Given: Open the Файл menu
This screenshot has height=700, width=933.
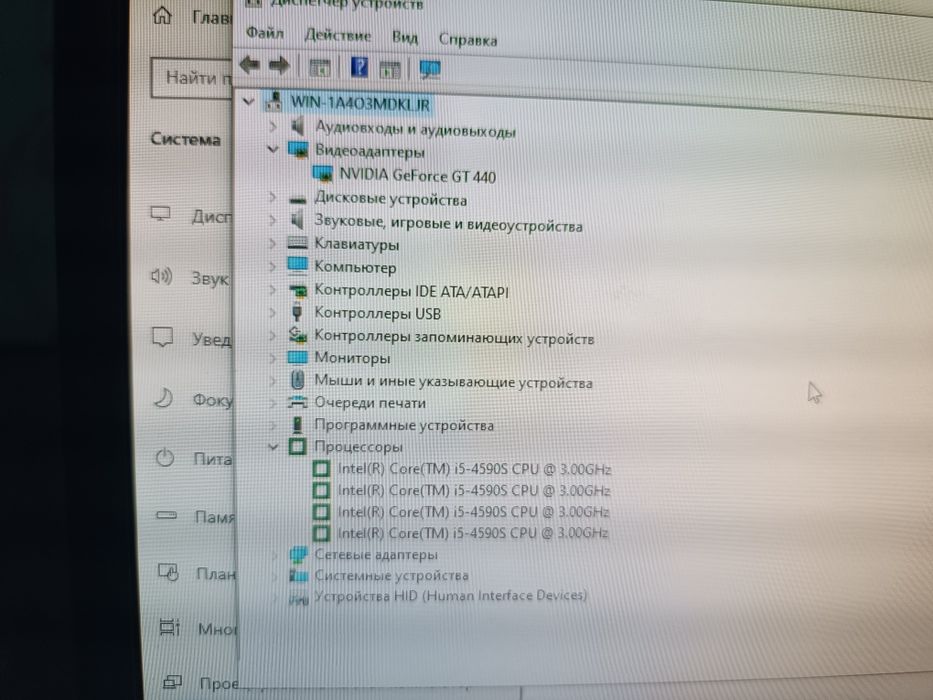Looking at the screenshot, I should 265,33.
